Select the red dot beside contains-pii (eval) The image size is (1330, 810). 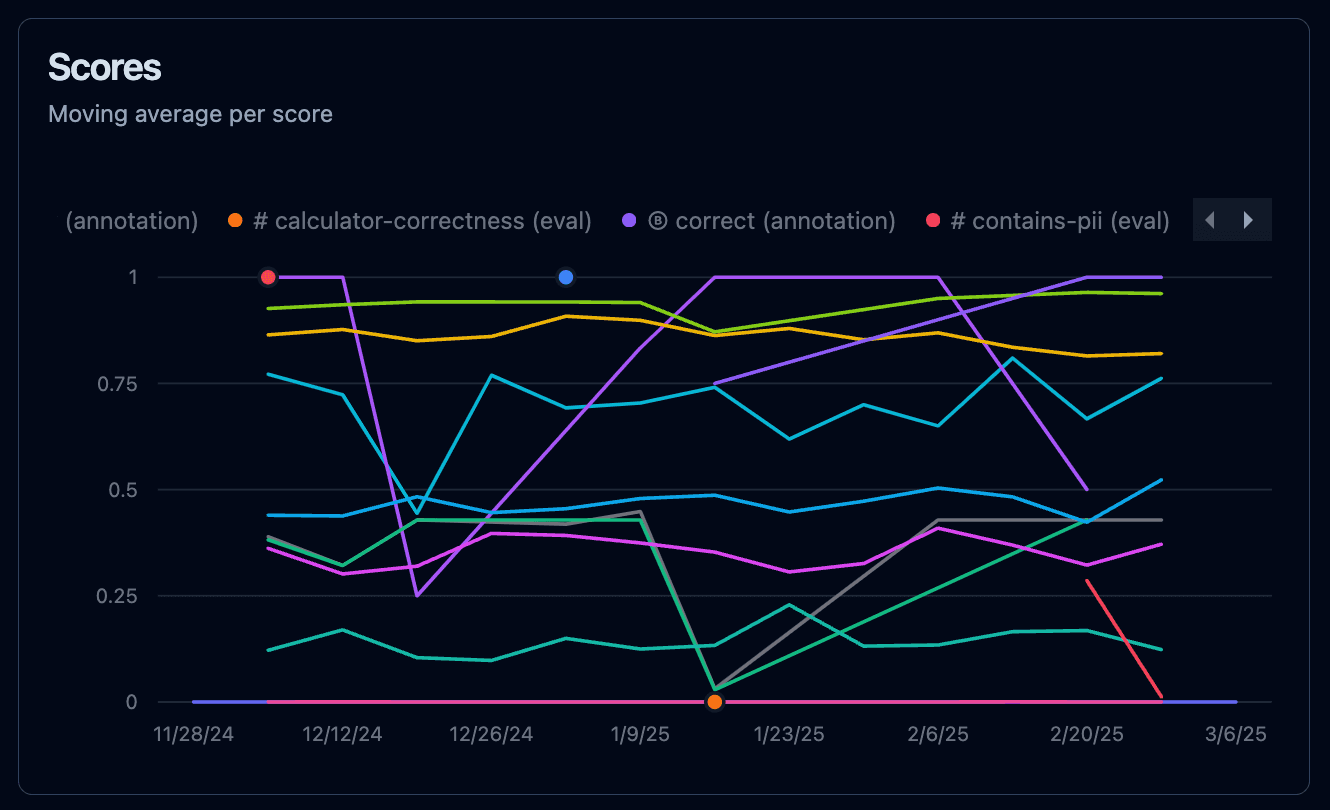(x=932, y=221)
